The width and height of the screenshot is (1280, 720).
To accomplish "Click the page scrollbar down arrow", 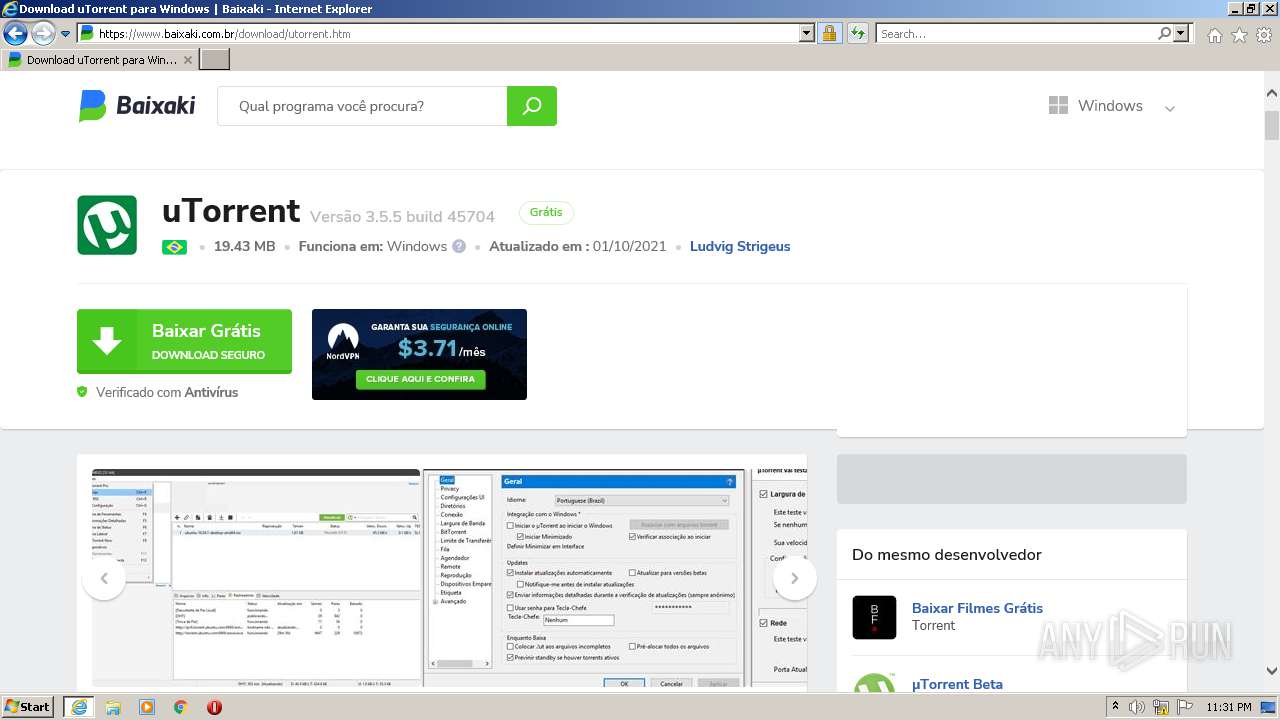I will [x=1272, y=671].
